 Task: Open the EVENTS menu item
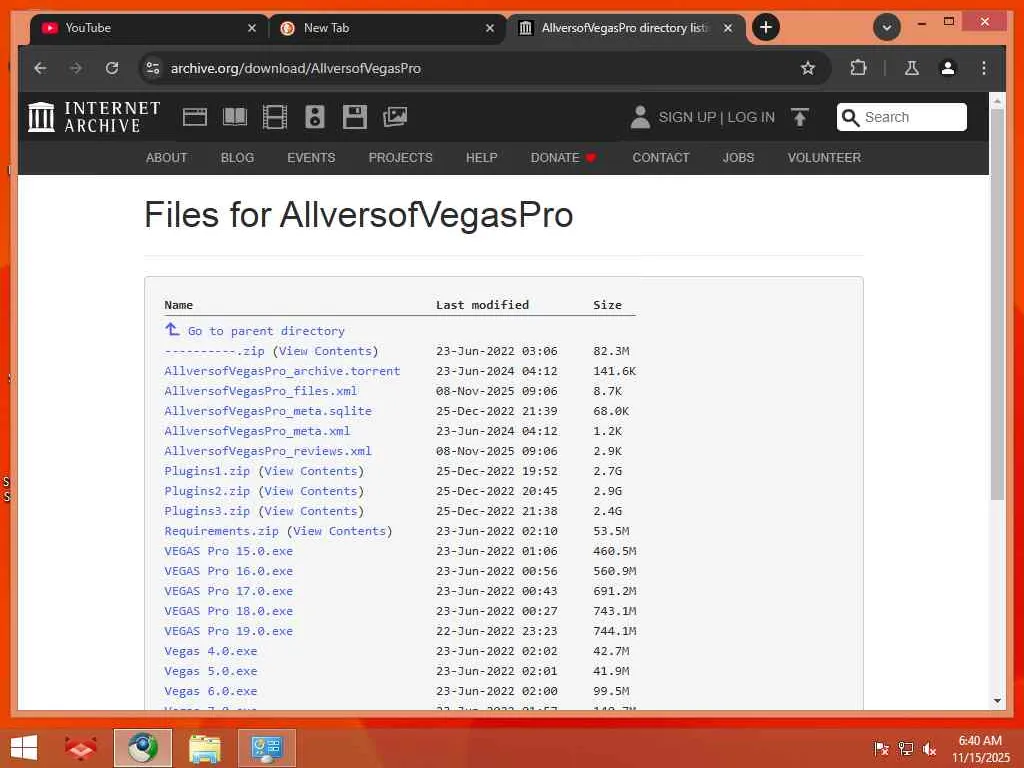[x=311, y=157]
